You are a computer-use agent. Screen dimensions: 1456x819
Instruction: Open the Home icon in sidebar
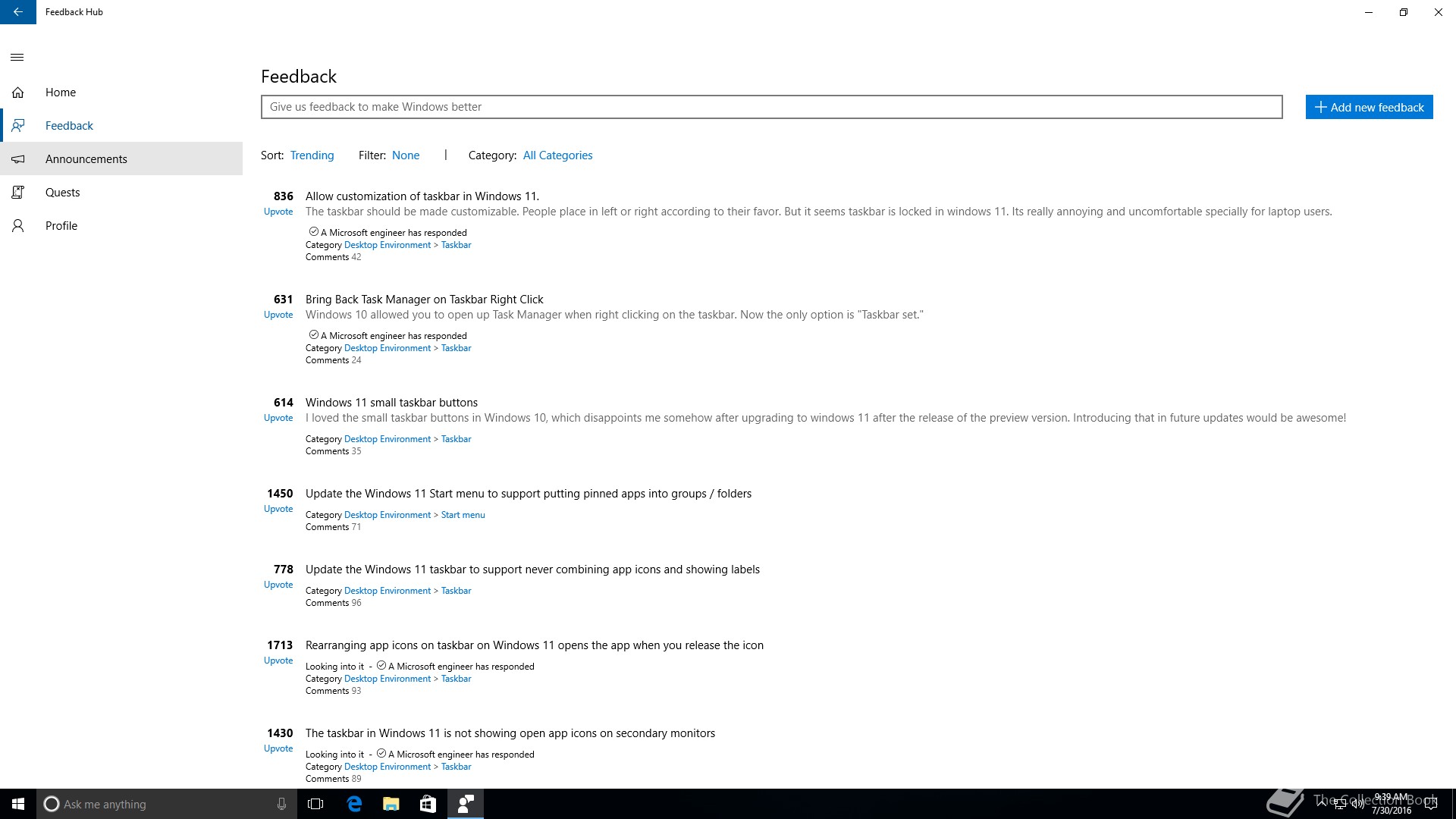coord(18,93)
